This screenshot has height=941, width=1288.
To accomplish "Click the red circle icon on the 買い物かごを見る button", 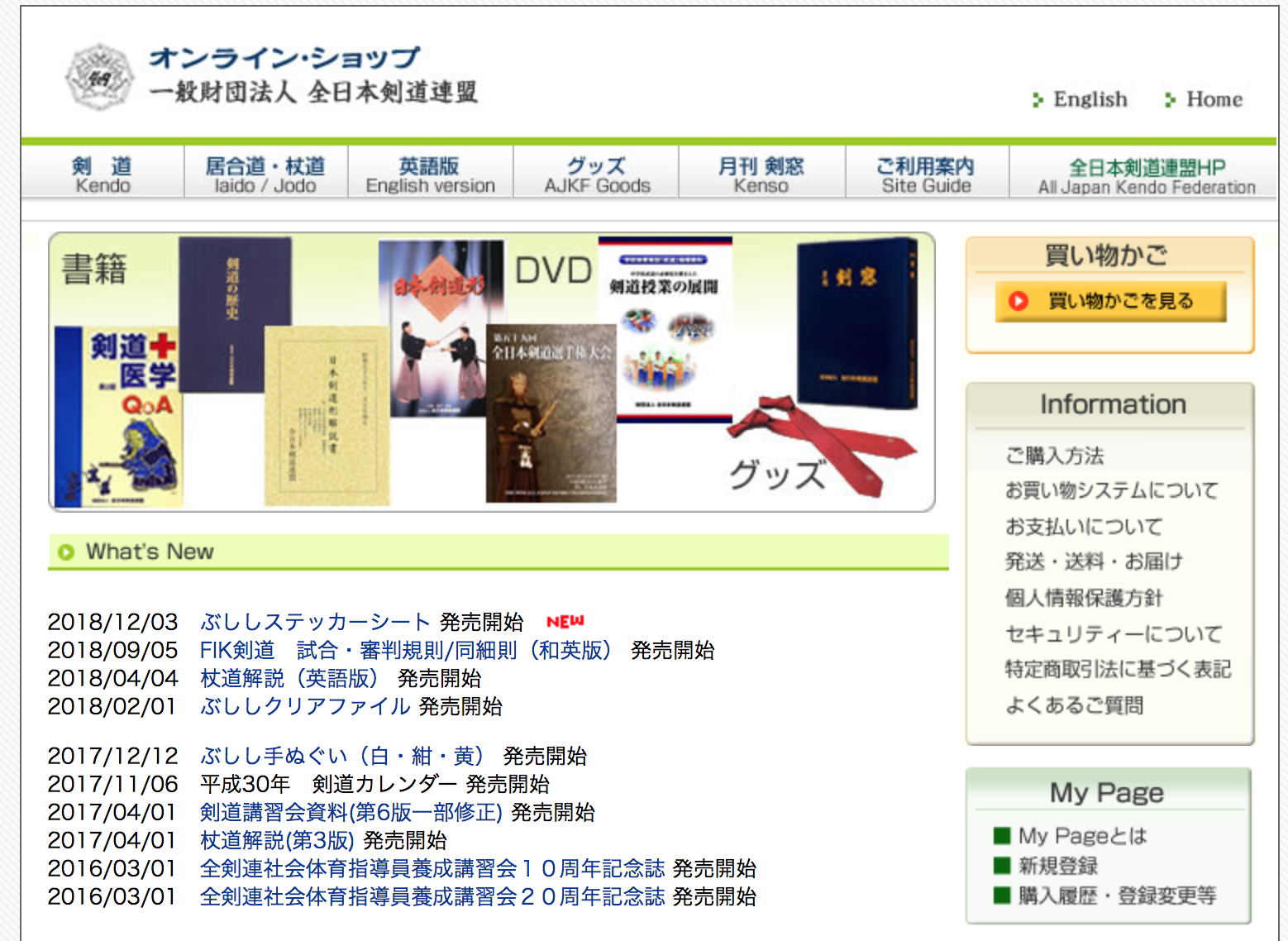I will 1018,301.
